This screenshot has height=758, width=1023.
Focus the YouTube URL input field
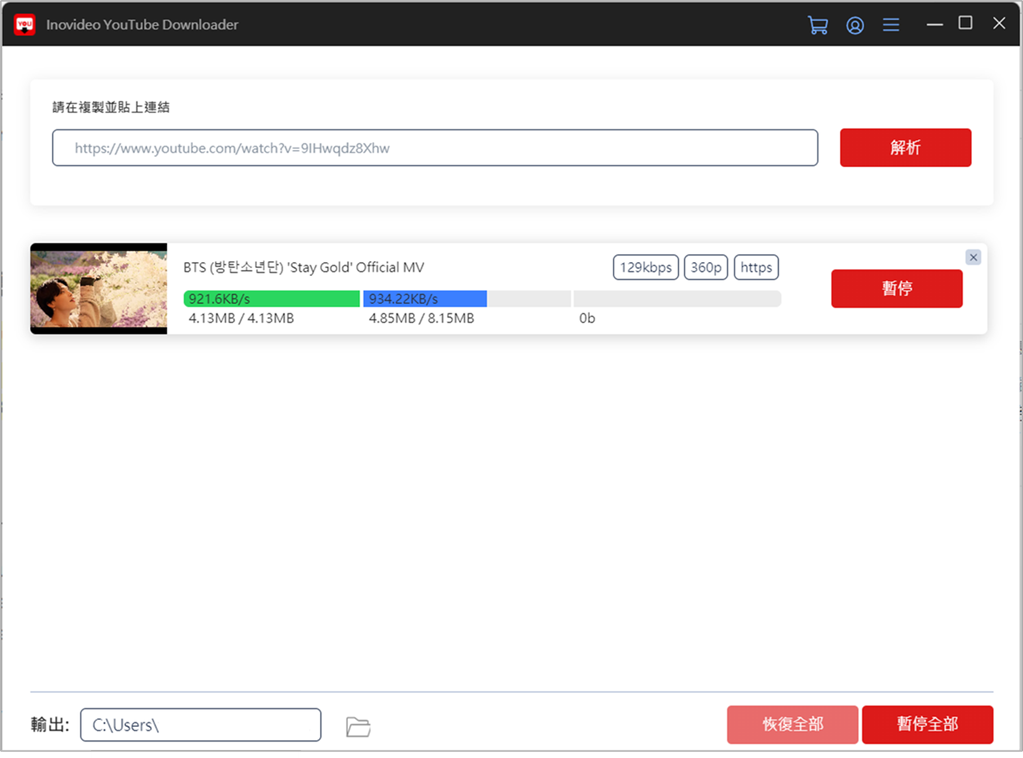pos(435,147)
